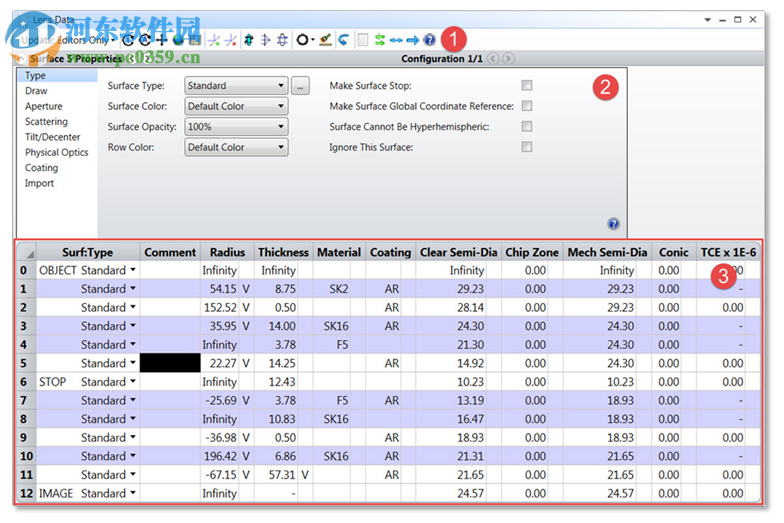This screenshot has height=523, width=784.
Task: Click the ellipsis button beside Surface Type
Action: 301,86
